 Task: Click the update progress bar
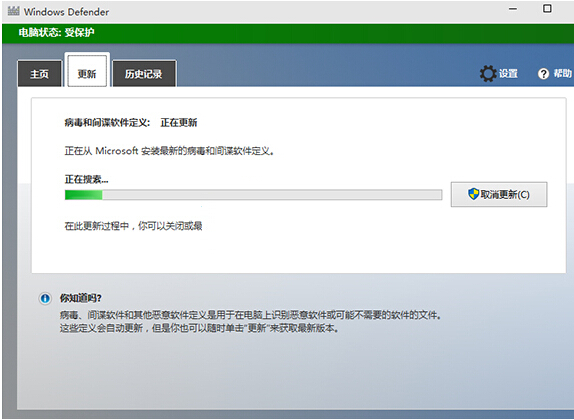253,195
